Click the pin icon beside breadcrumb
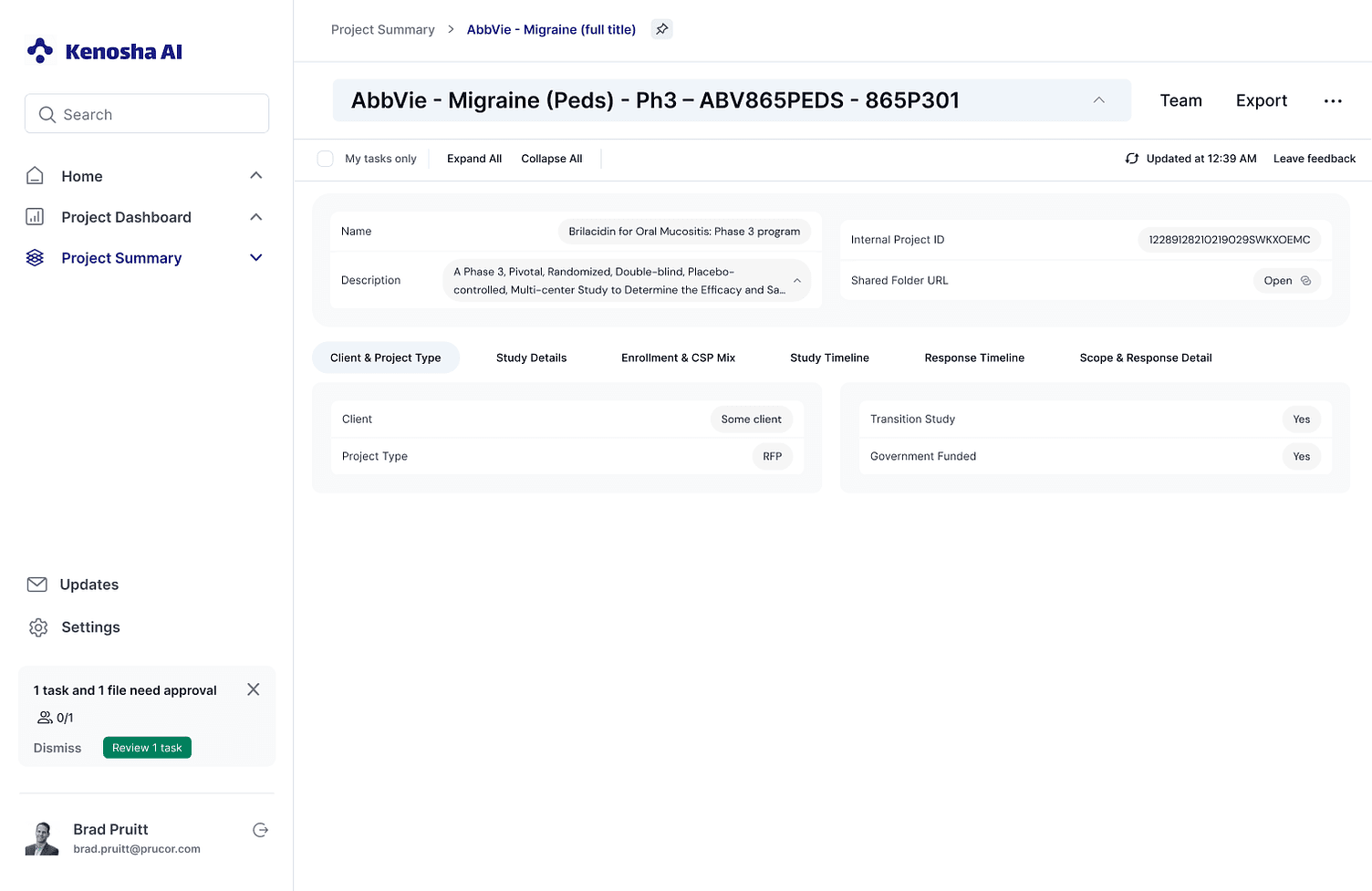The image size is (1372, 891). [662, 29]
